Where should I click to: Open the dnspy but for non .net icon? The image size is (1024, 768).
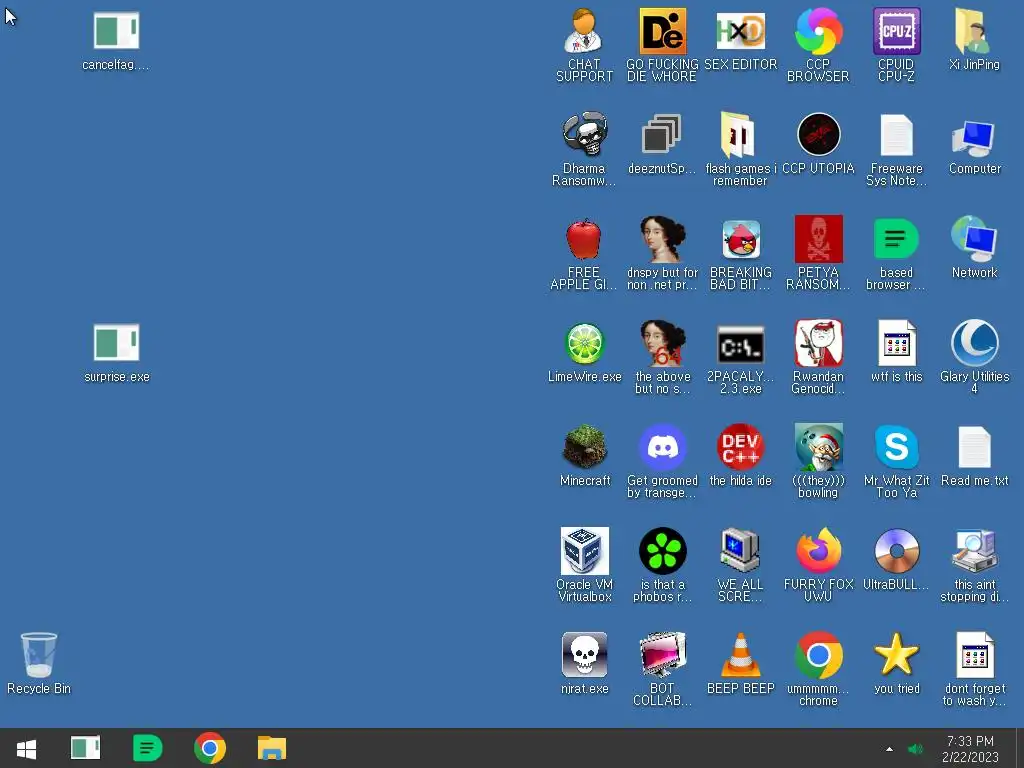(x=662, y=239)
